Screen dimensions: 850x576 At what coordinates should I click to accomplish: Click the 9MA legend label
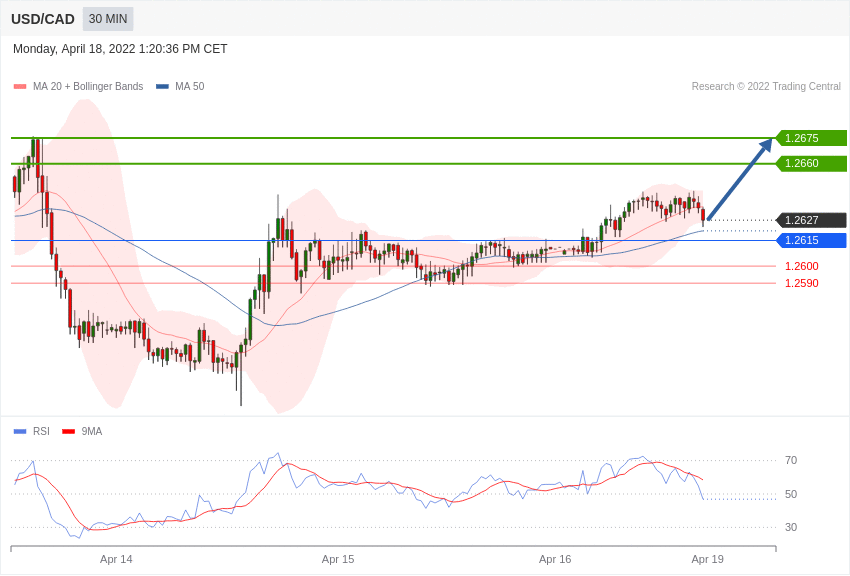pyautogui.click(x=92, y=431)
